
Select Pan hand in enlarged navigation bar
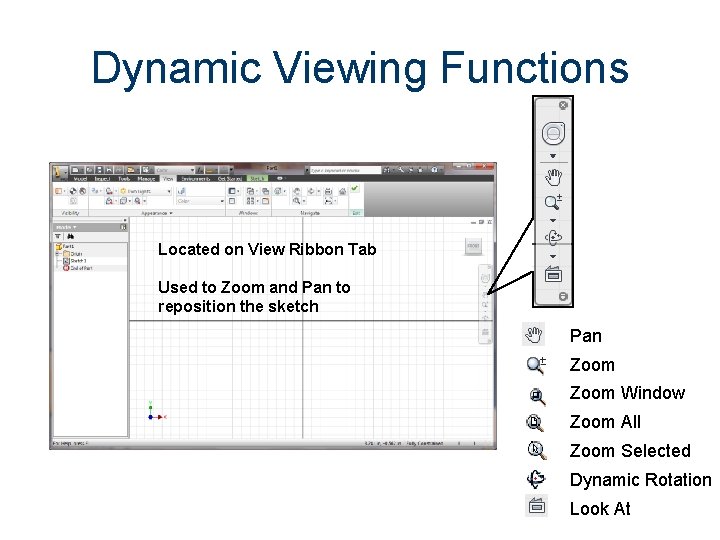(553, 177)
